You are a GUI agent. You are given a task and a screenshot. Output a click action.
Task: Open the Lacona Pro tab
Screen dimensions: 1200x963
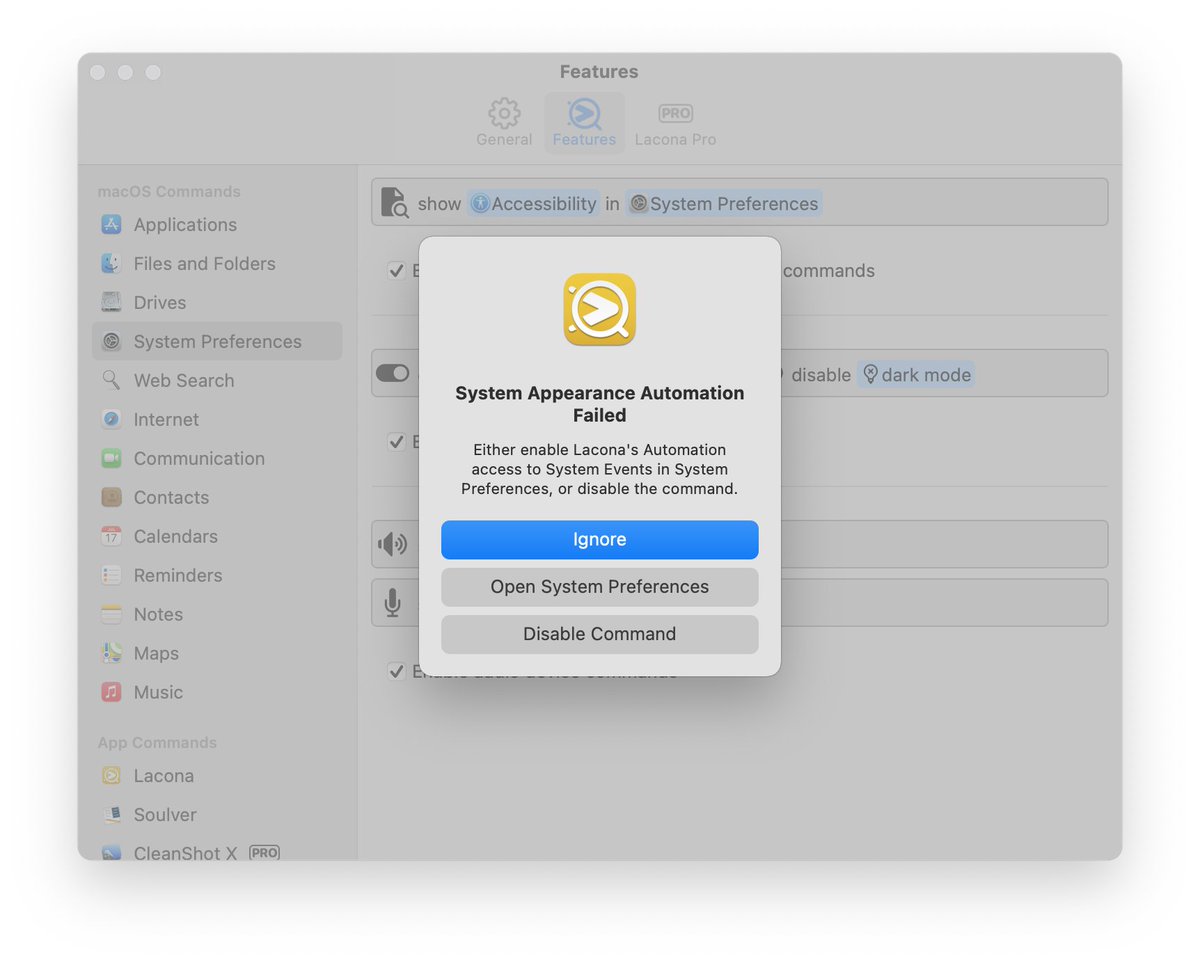point(676,123)
